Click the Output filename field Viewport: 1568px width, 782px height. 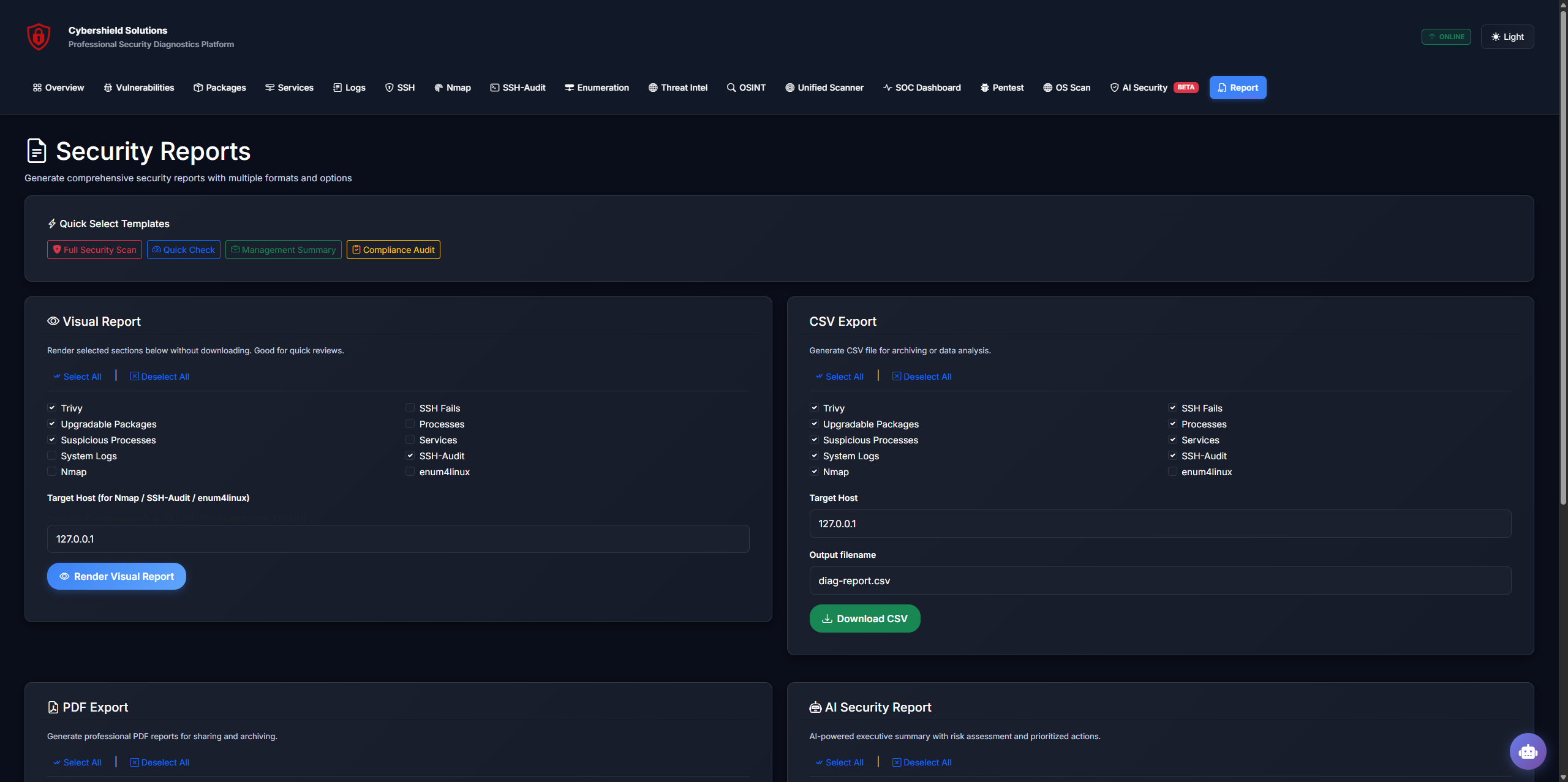[1160, 581]
